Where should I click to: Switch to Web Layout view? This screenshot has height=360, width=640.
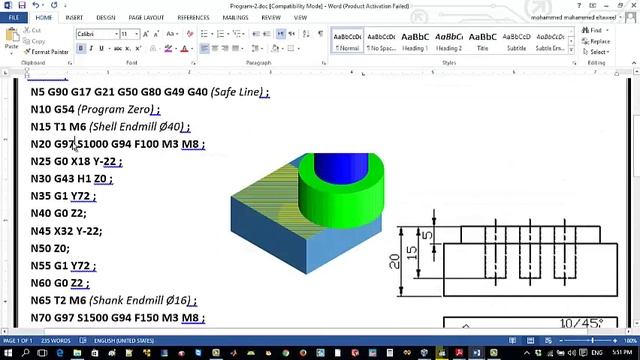[548, 340]
